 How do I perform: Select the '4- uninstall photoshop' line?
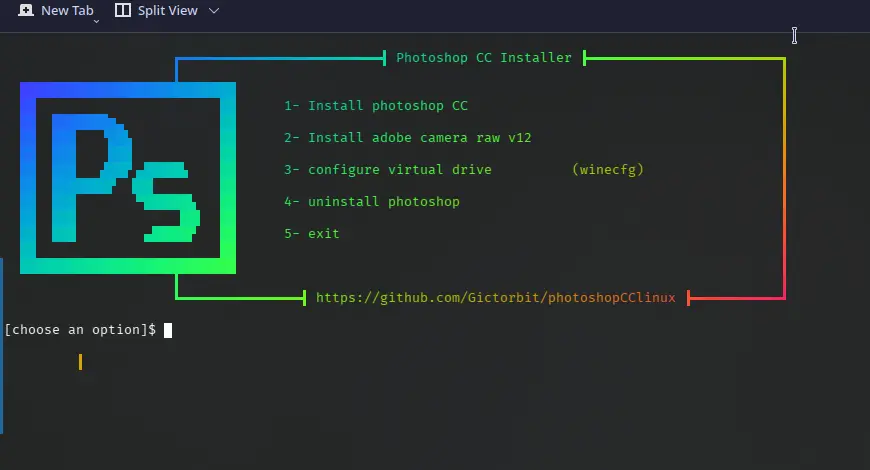tap(372, 201)
